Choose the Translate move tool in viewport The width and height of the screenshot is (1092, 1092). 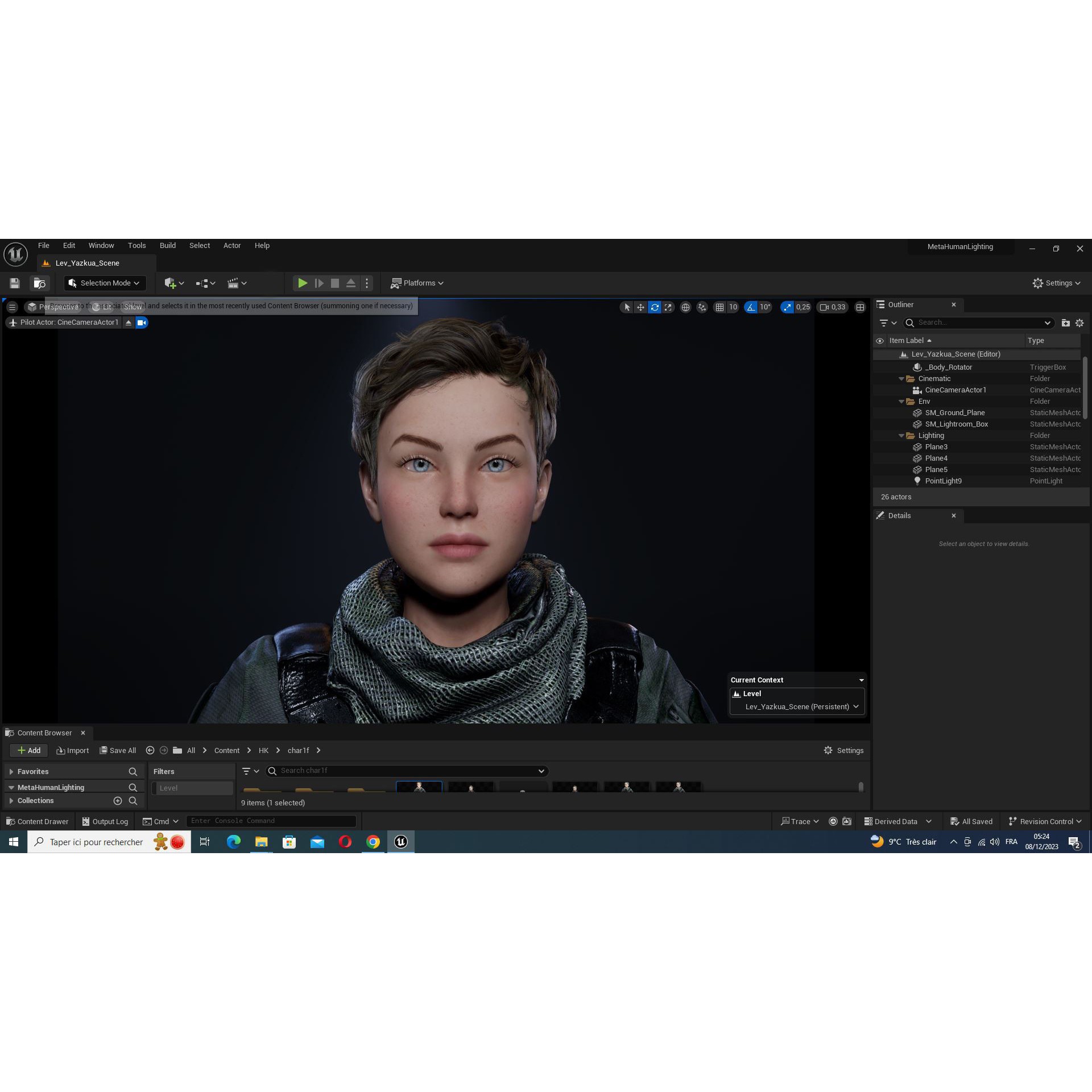(x=640, y=307)
